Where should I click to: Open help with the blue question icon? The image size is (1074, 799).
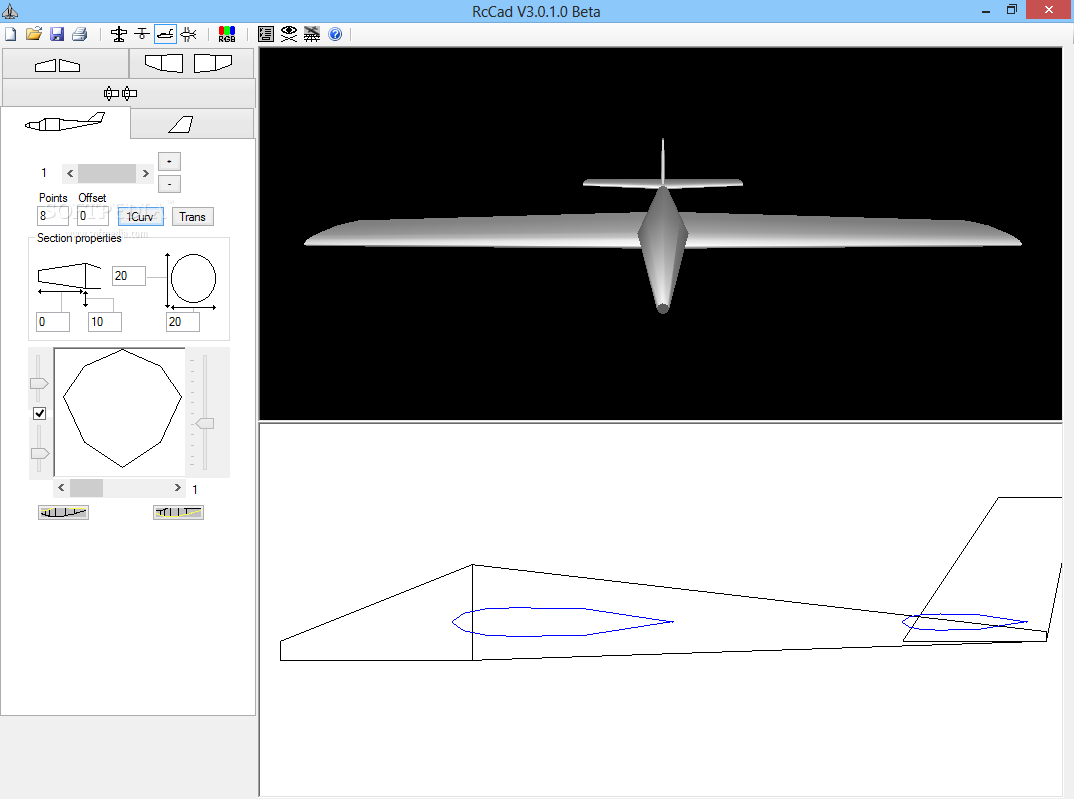pyautogui.click(x=335, y=34)
